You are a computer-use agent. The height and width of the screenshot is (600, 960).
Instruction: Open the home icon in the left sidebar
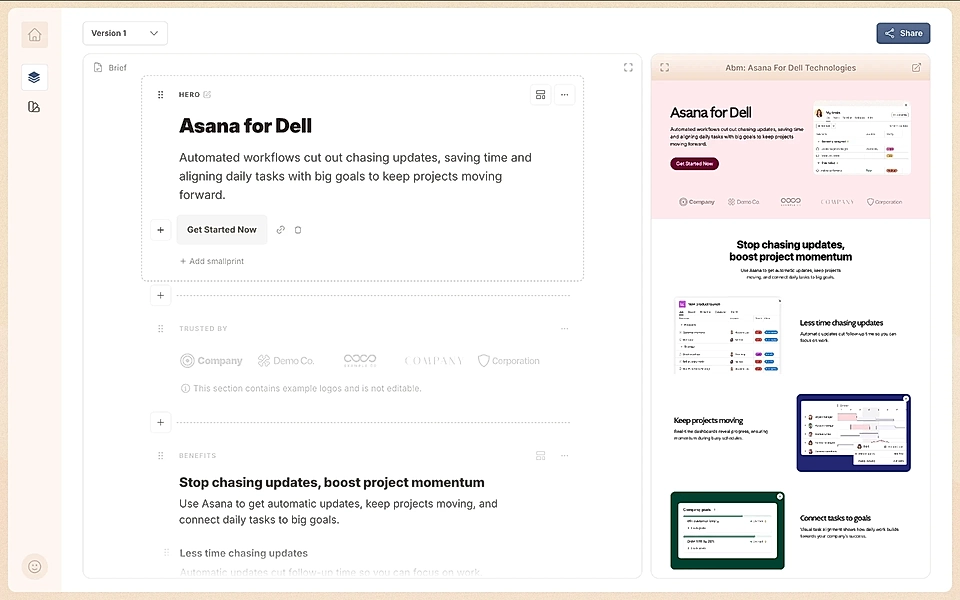(34, 34)
